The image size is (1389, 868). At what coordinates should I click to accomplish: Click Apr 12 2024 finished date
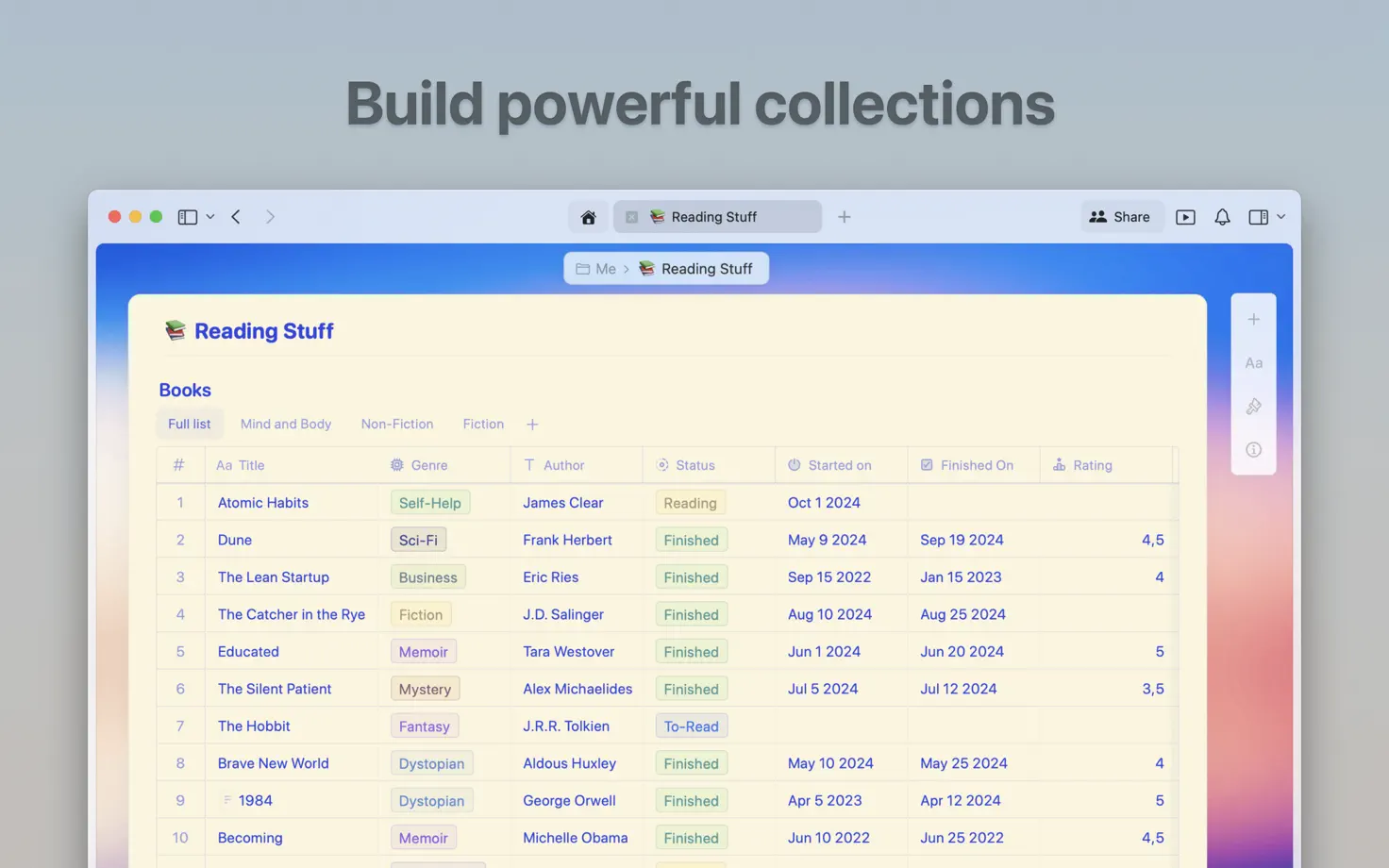pos(961,801)
